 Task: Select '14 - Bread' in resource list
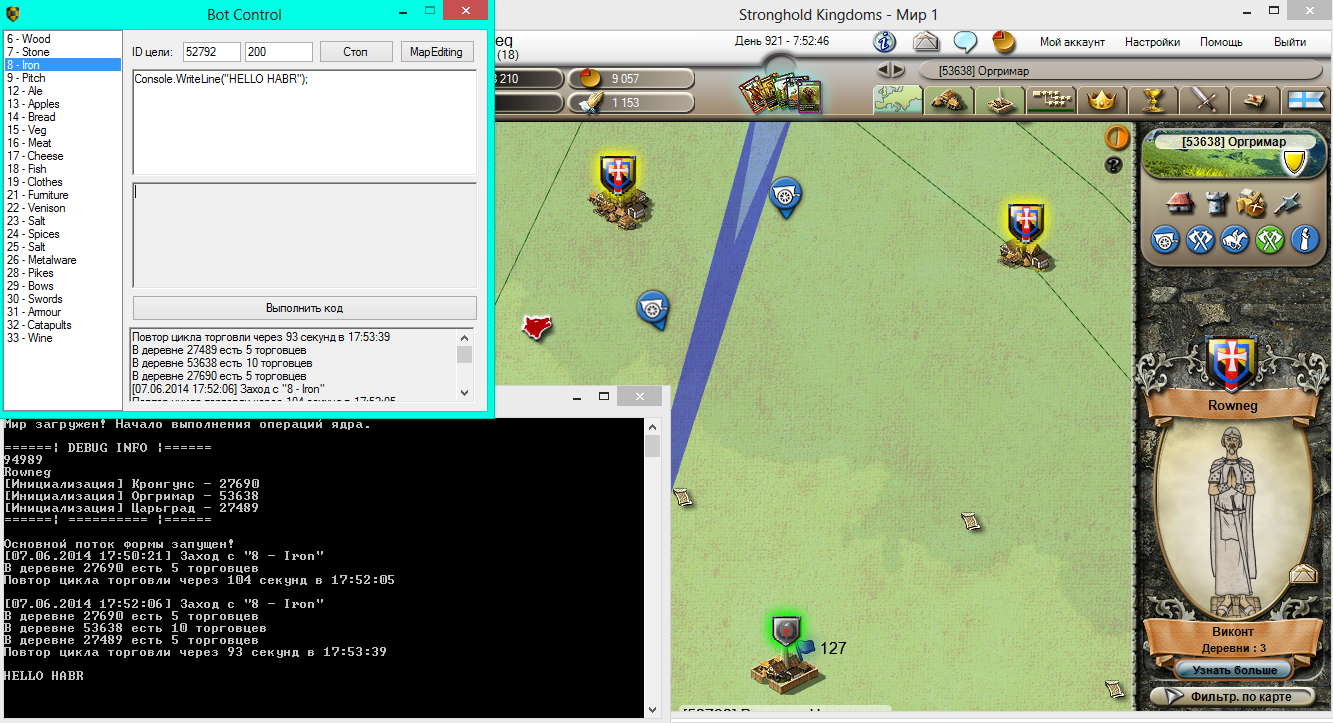62,117
